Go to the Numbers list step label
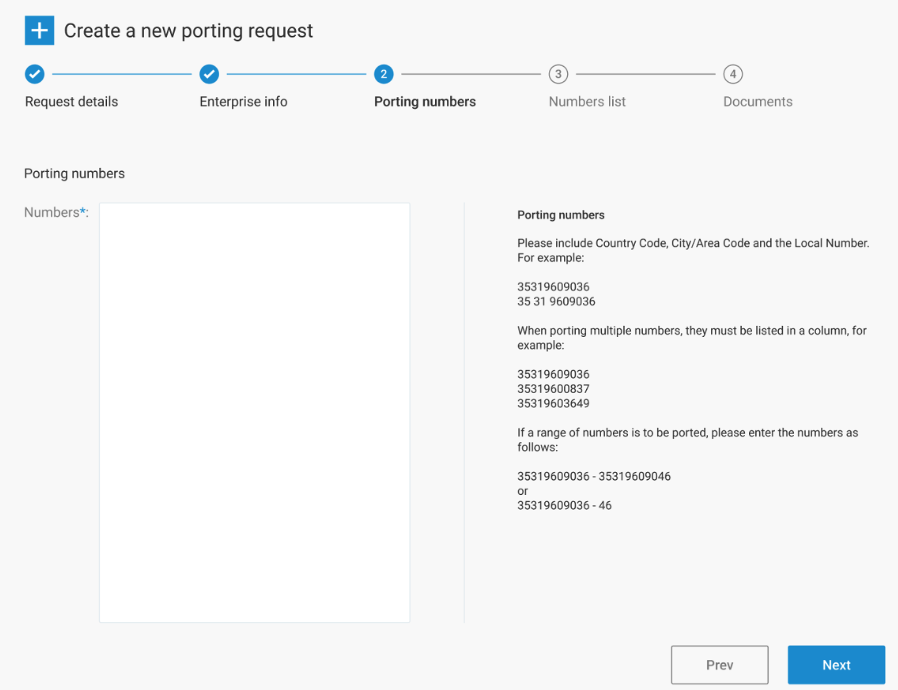 [x=587, y=101]
